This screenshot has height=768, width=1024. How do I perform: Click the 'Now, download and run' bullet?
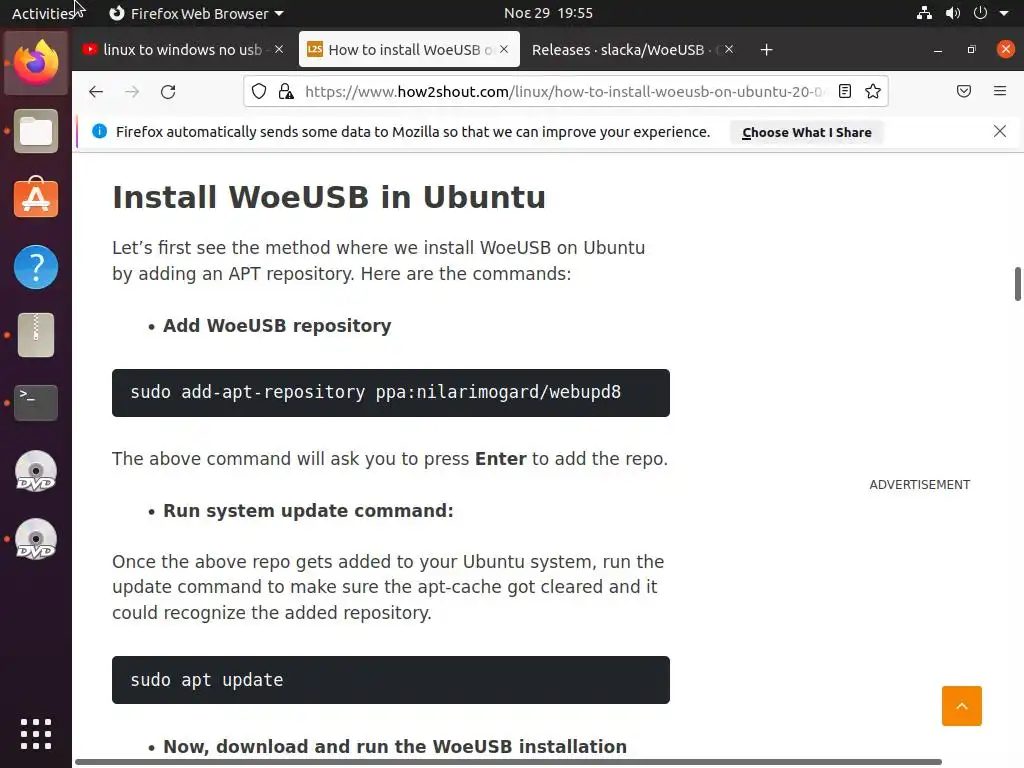pos(394,746)
